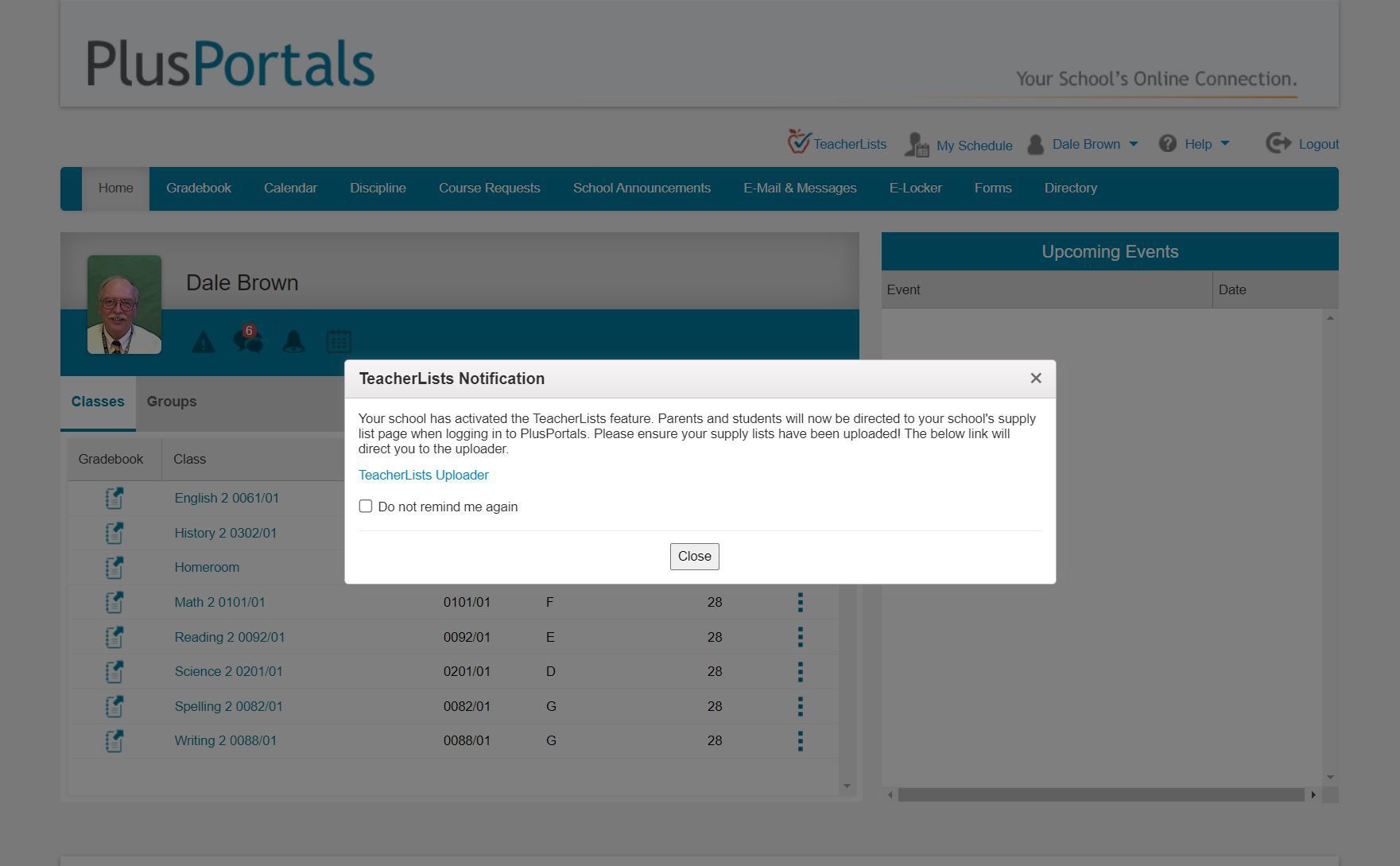Open gradebook icon for Homeroom
The width and height of the screenshot is (1400, 866).
click(x=114, y=568)
